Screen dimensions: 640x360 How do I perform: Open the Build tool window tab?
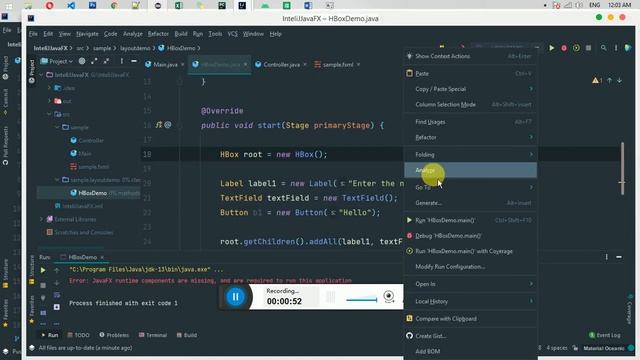(187, 335)
